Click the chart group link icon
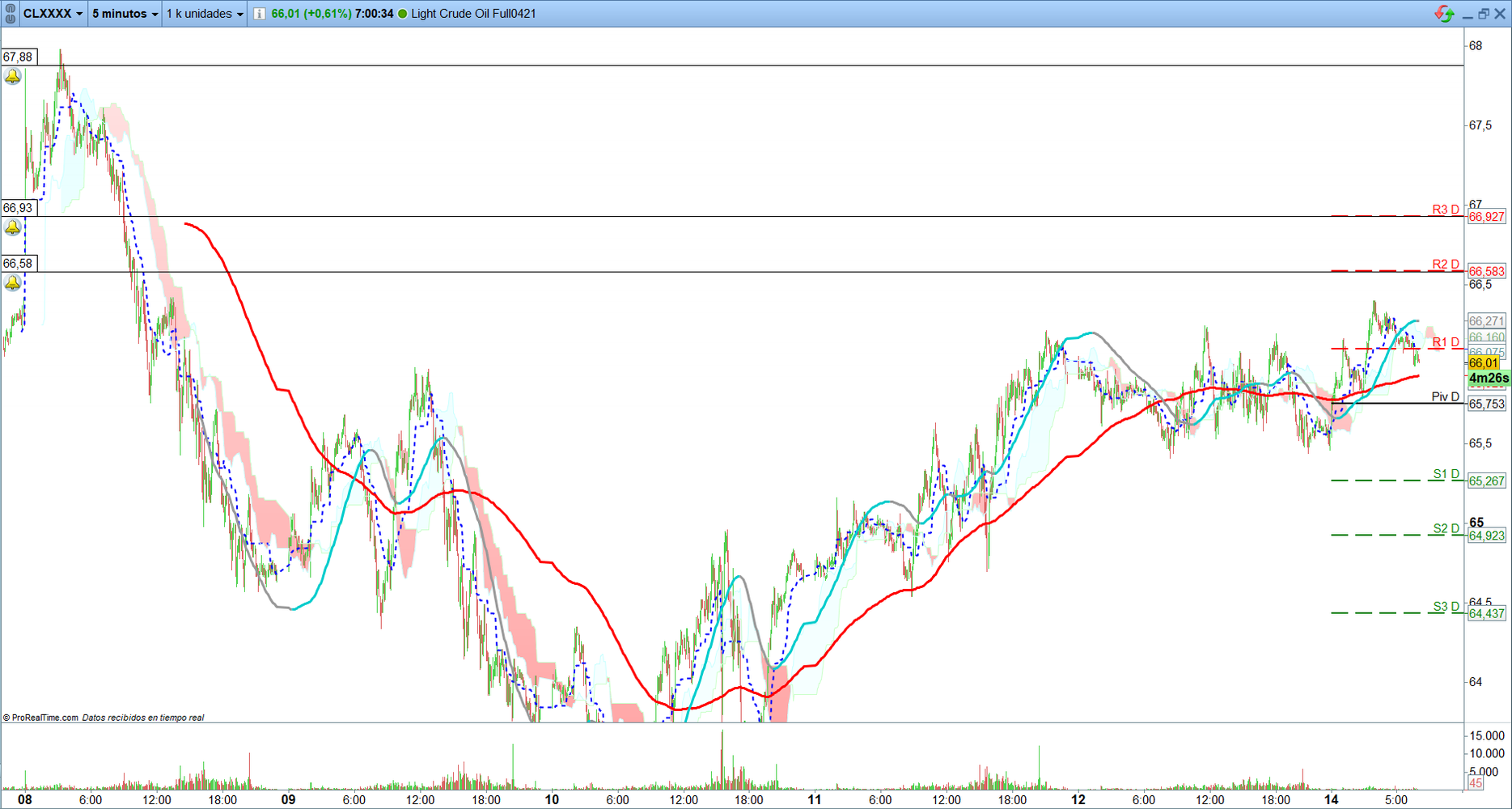The width and height of the screenshot is (1512, 809). point(11,14)
